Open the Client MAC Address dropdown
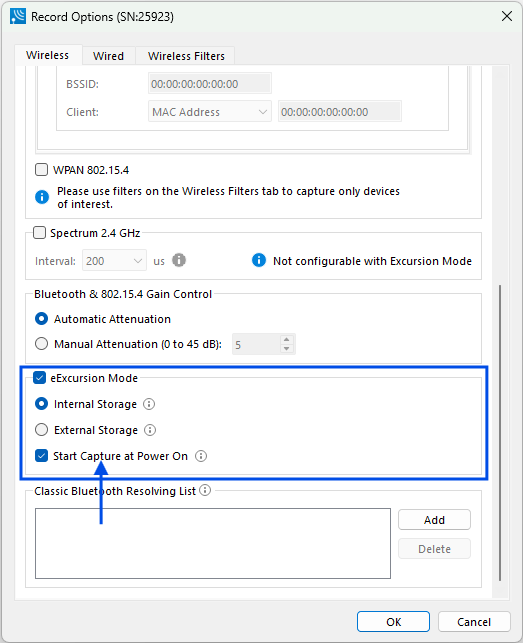523x643 pixels. click(210, 112)
